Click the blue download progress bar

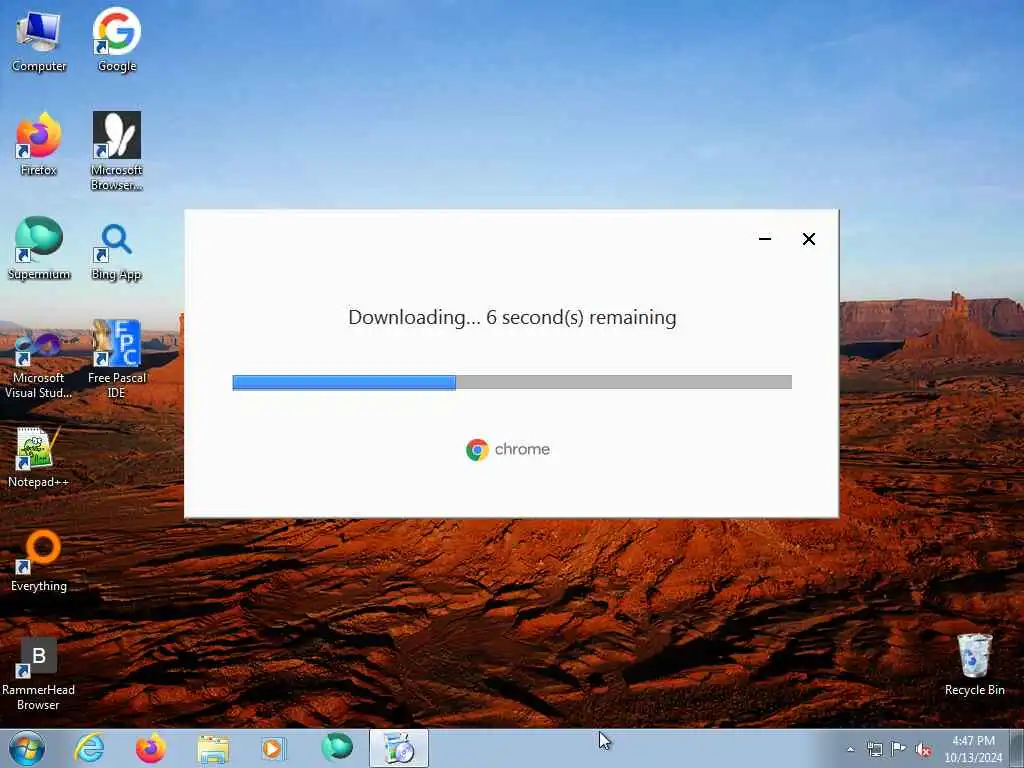(x=512, y=382)
